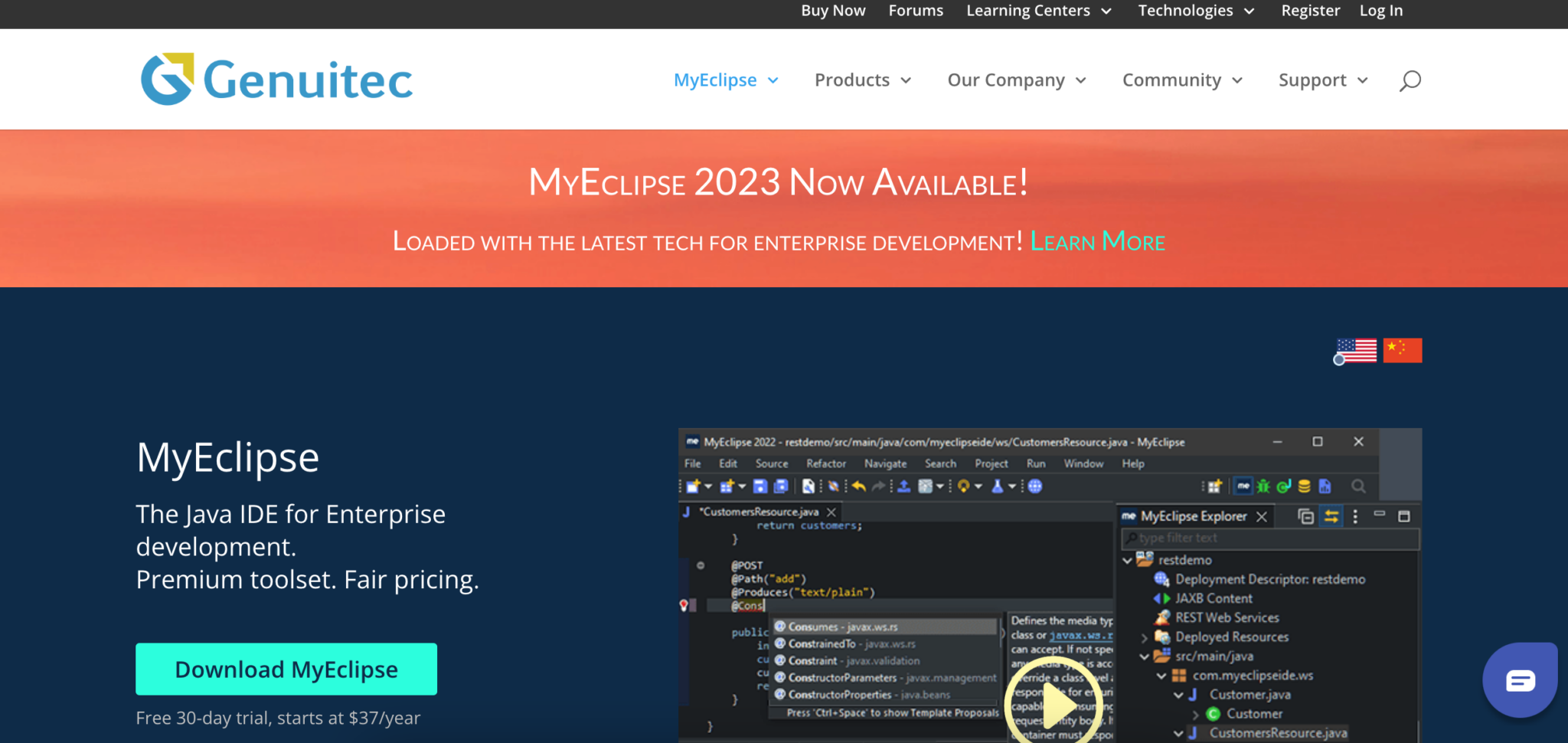Click the large 'MyEclipse' heading above the tagline
Viewport: 1568px width, 743px height.
point(227,458)
